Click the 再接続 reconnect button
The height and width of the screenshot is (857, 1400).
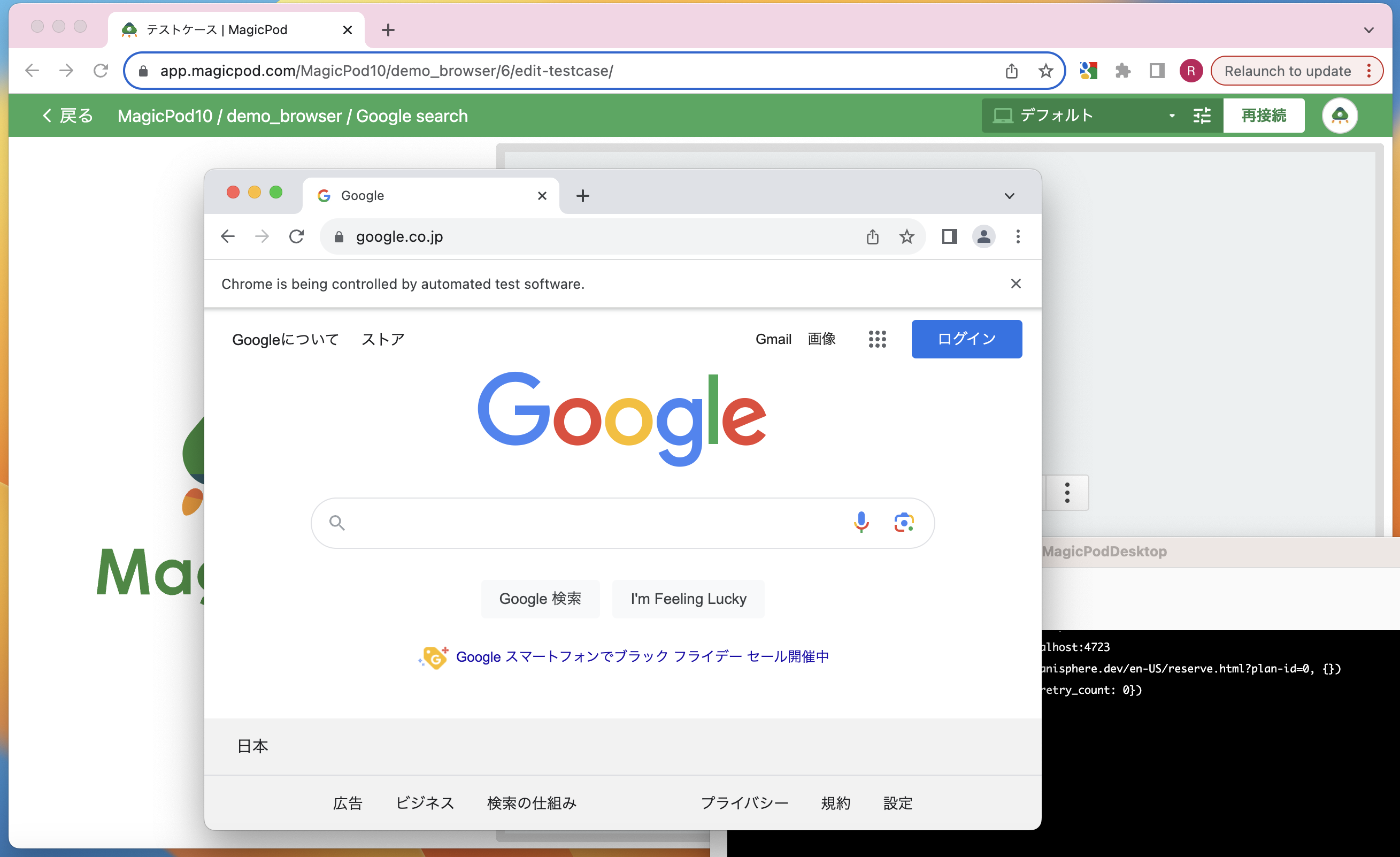coord(1264,116)
